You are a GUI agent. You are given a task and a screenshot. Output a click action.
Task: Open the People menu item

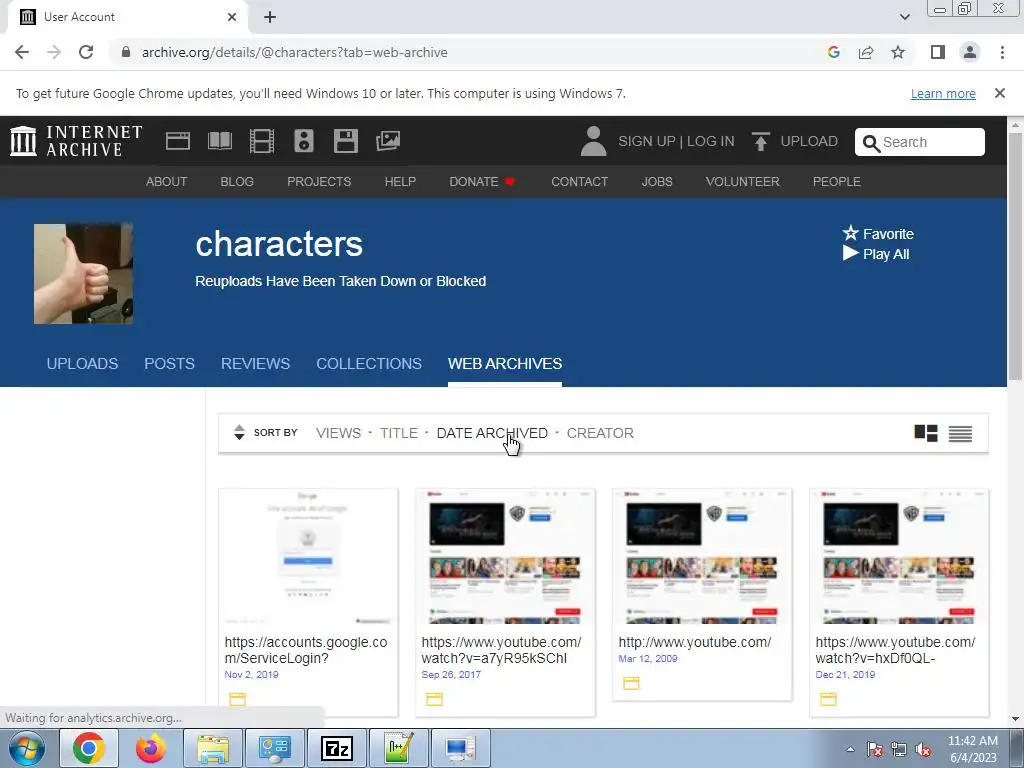(x=837, y=182)
